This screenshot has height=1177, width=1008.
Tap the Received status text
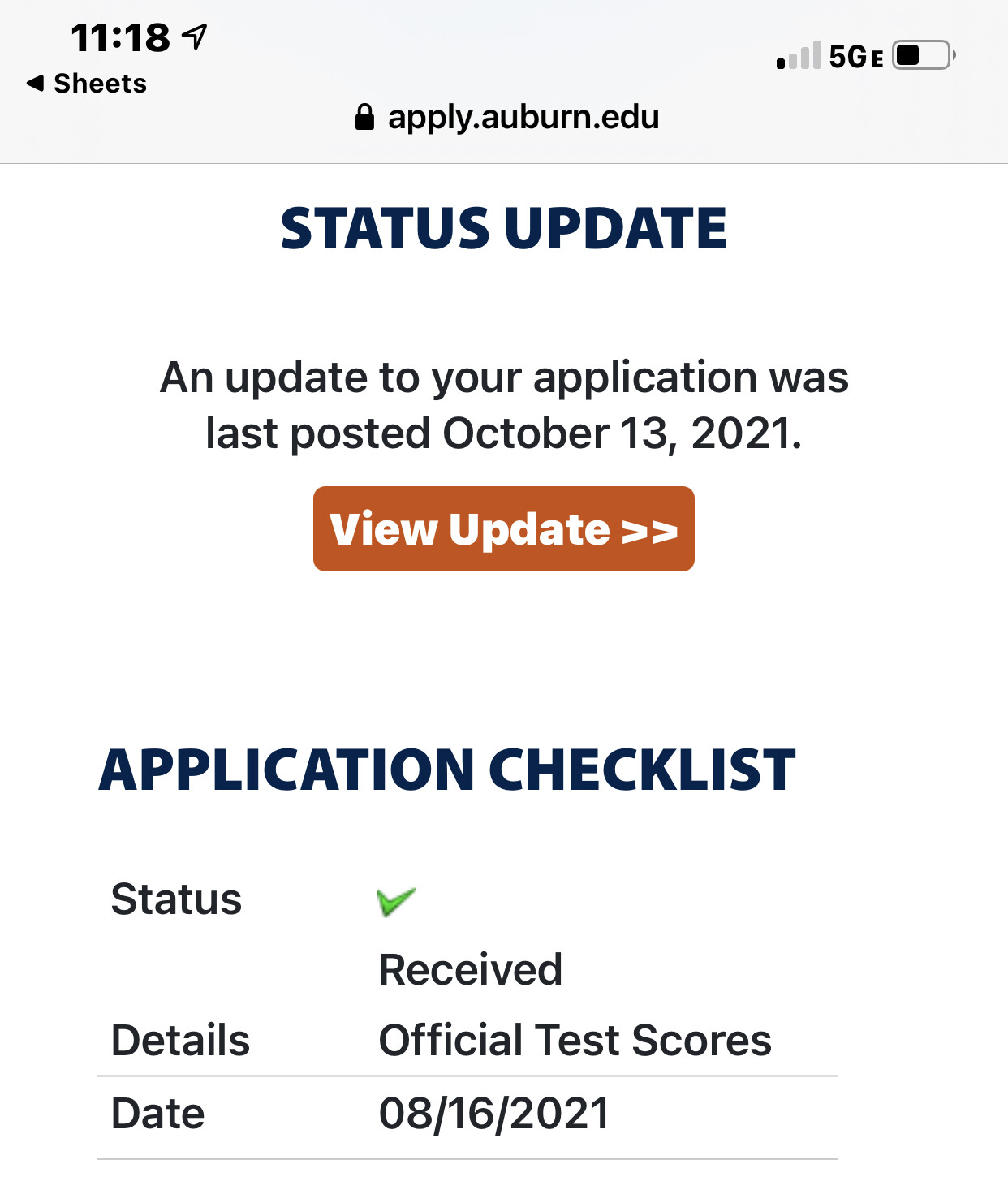pyautogui.click(x=471, y=969)
